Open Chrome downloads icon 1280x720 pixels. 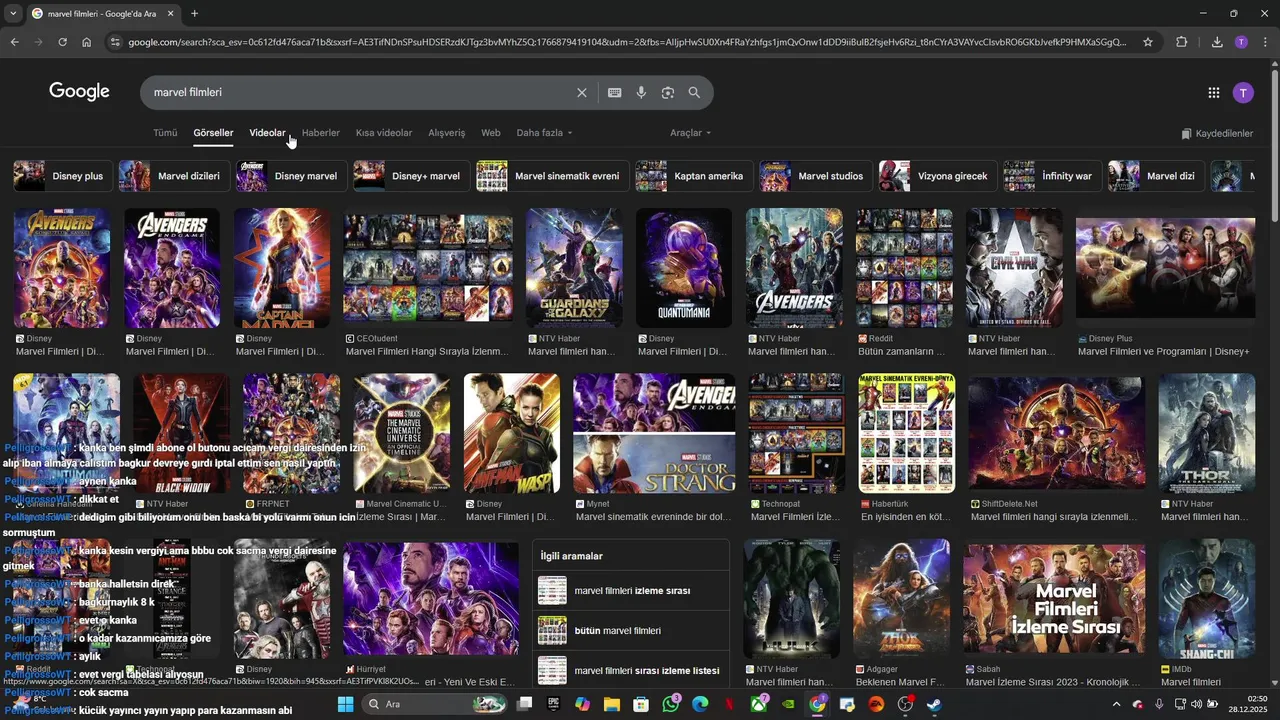[x=1217, y=42]
